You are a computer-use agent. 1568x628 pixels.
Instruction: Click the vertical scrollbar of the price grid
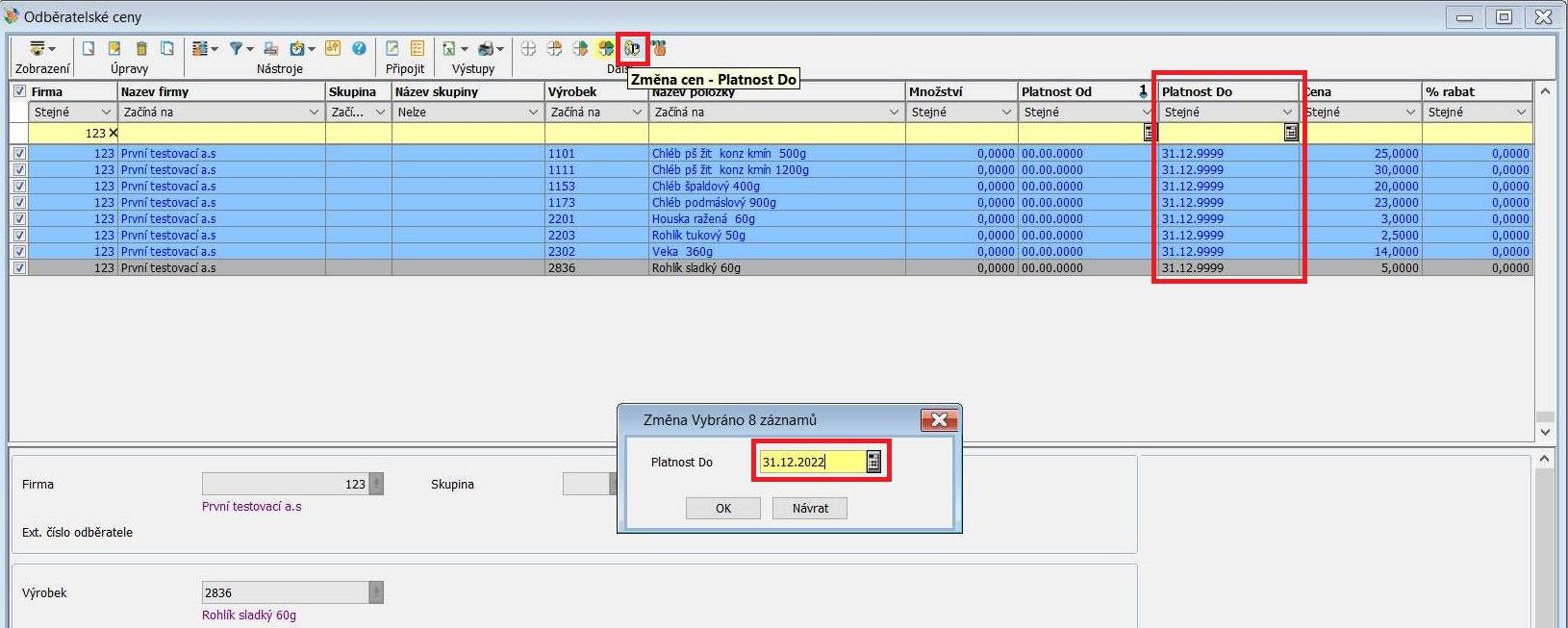(x=1544, y=260)
